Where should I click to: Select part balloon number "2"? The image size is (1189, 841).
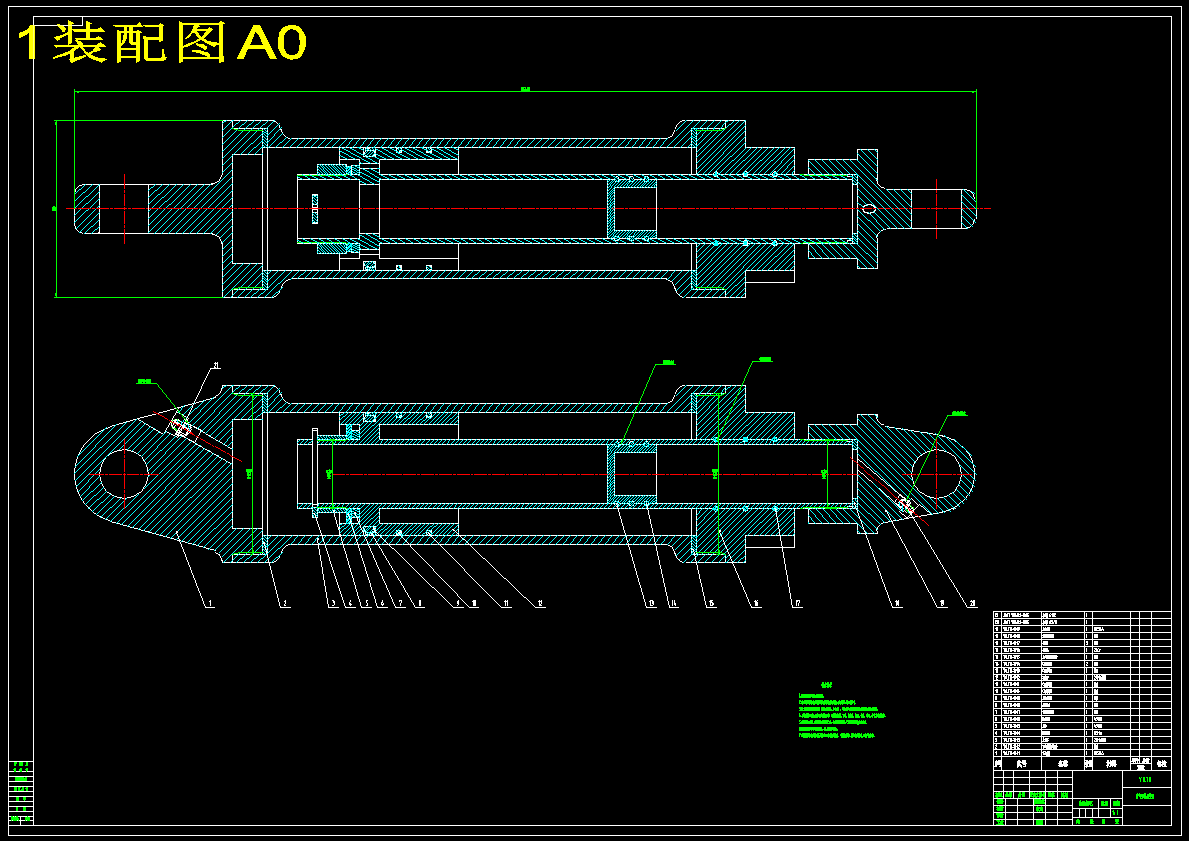pyautogui.click(x=285, y=603)
